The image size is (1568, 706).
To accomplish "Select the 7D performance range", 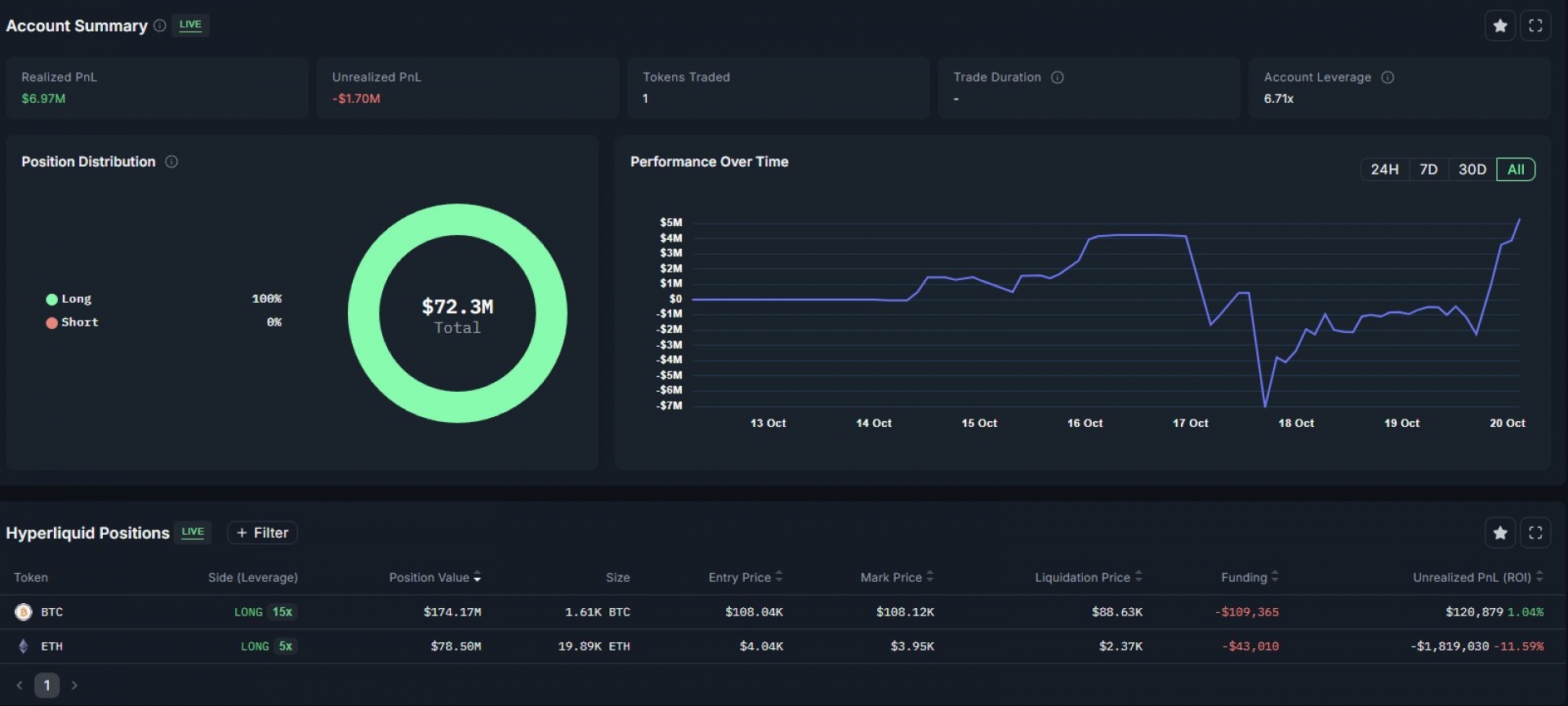I will (1428, 170).
